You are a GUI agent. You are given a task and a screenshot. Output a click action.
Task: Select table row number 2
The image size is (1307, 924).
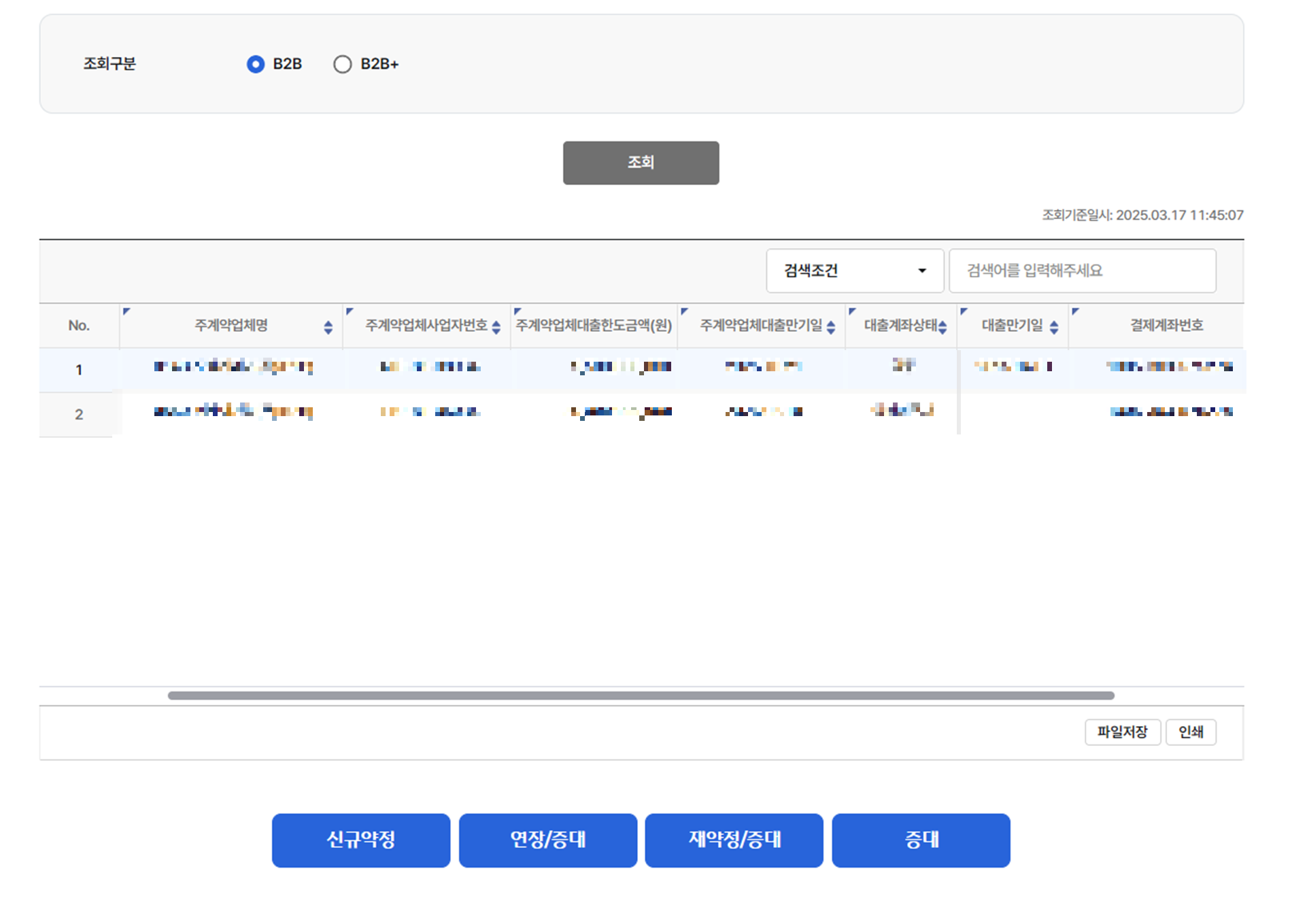[79, 414]
